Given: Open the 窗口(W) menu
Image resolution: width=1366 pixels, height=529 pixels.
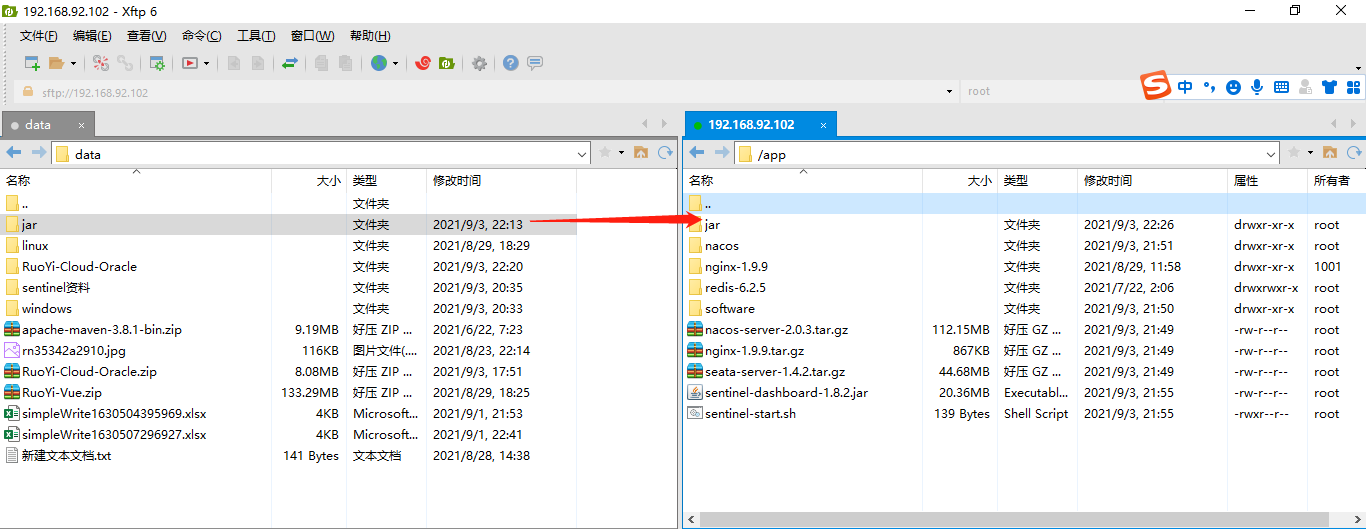Looking at the screenshot, I should [x=313, y=36].
